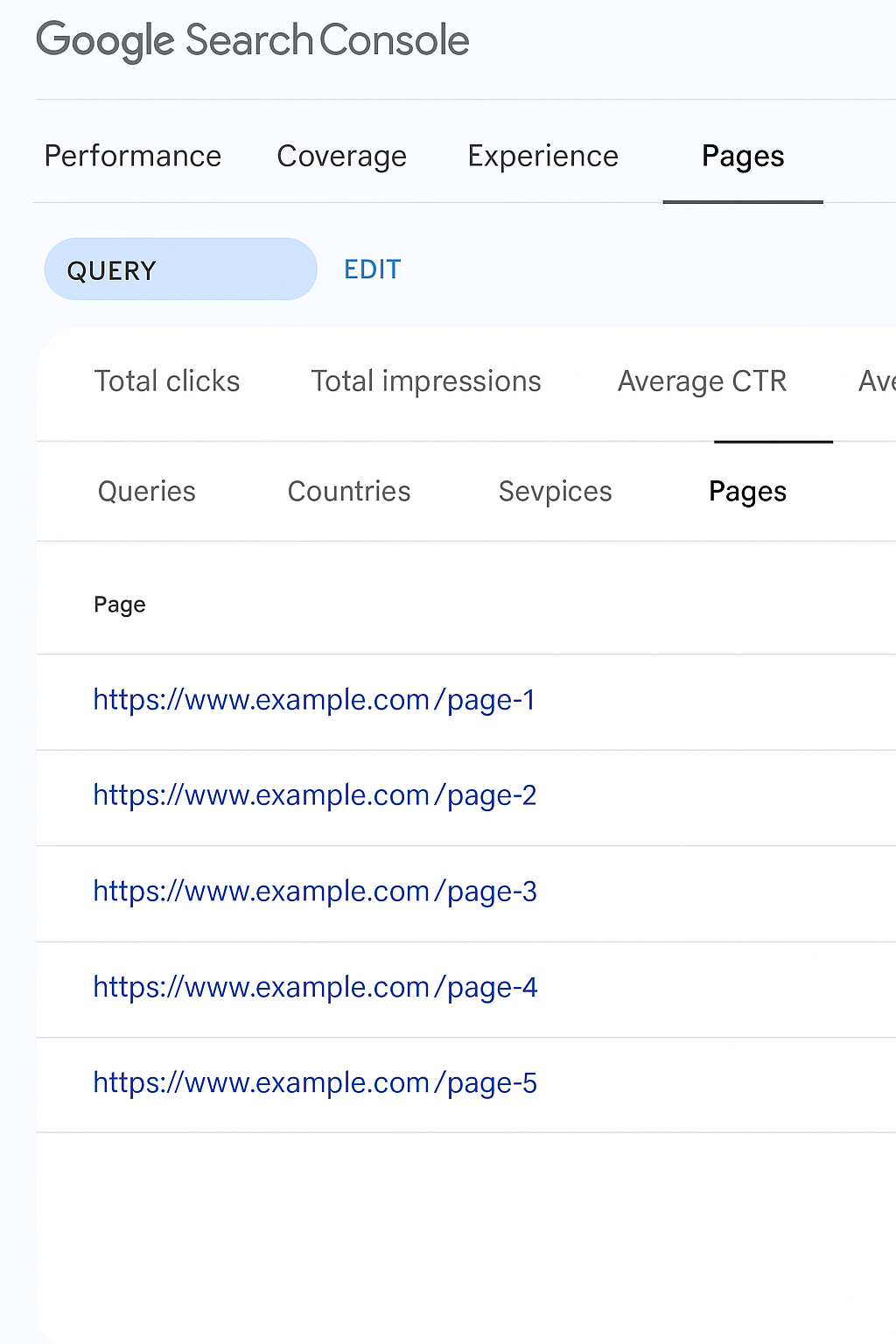
Task: Visit the example.com/page-5 link
Action: tap(314, 1083)
